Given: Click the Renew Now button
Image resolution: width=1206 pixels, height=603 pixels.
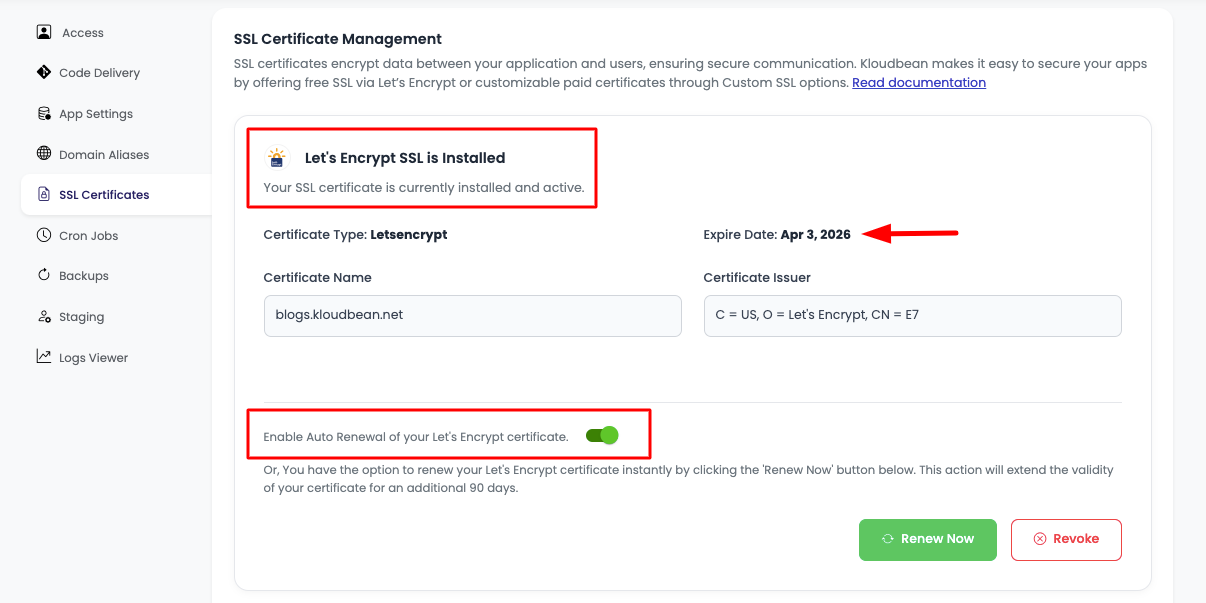Looking at the screenshot, I should coord(927,539).
